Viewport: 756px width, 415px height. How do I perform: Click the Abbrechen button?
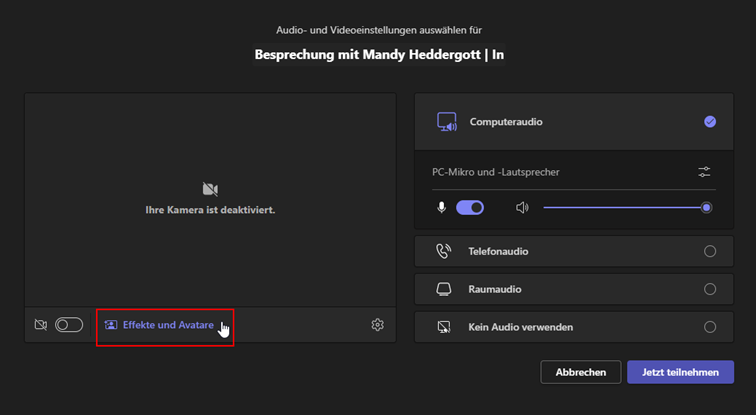[580, 372]
